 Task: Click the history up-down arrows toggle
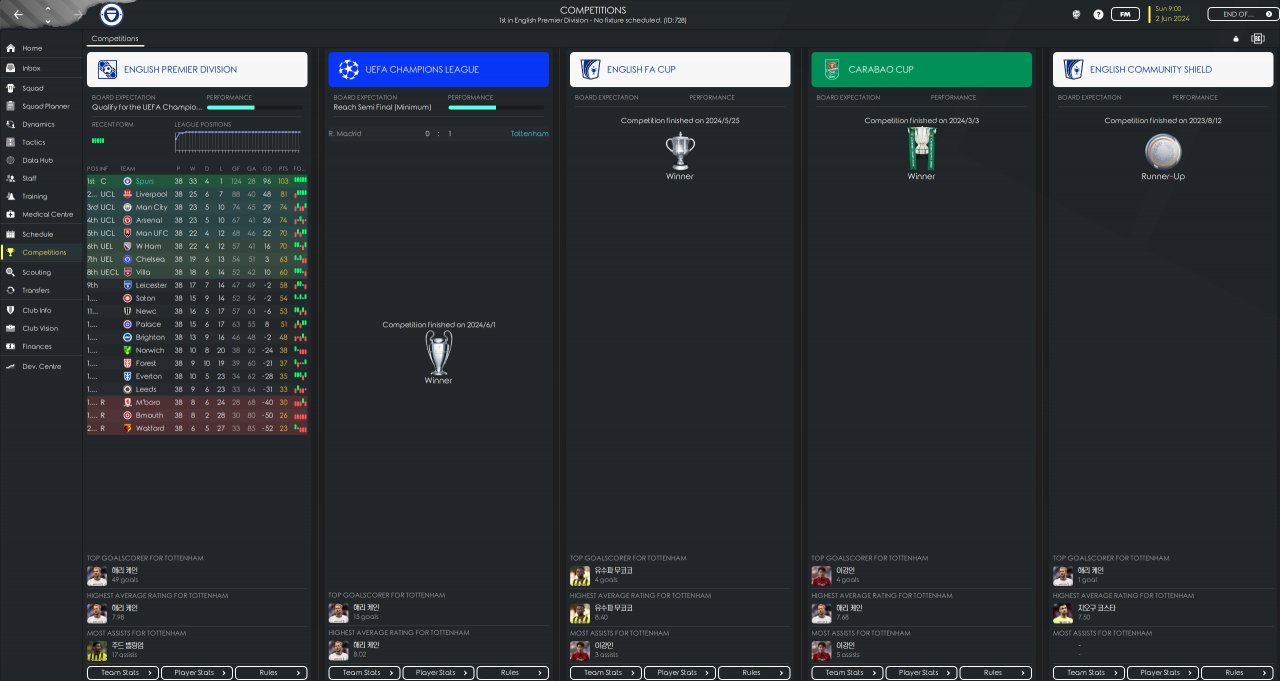[x=48, y=15]
